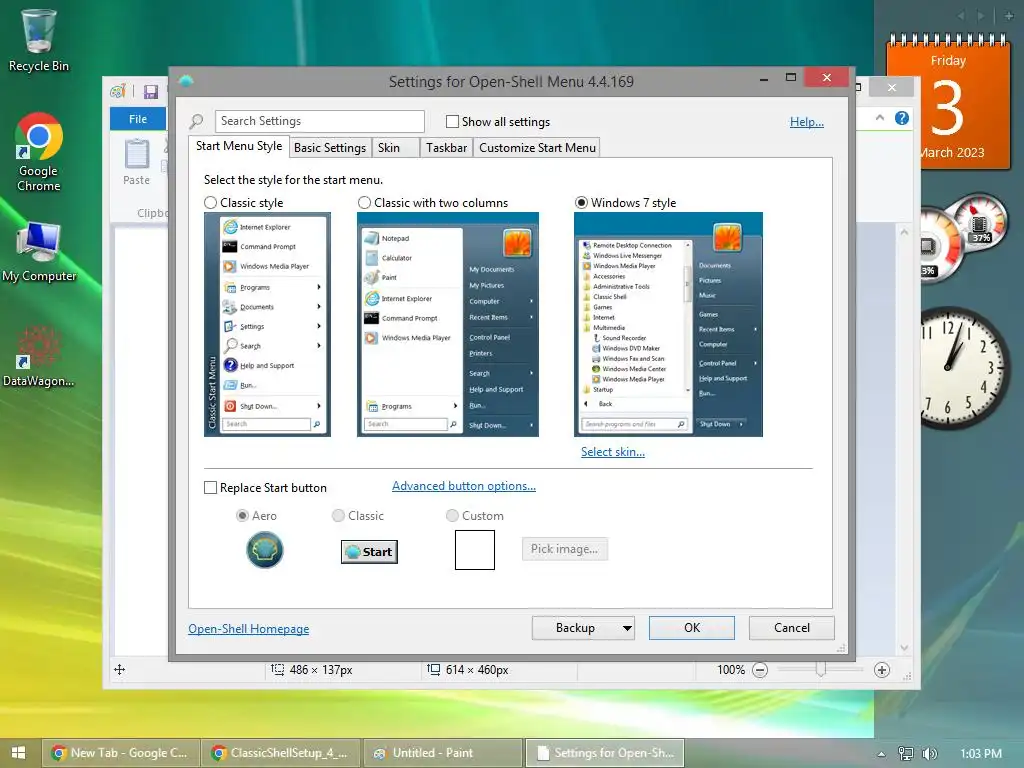Open the Recycle Bin desktop icon
Viewport: 1024px width, 768px height.
click(x=39, y=40)
